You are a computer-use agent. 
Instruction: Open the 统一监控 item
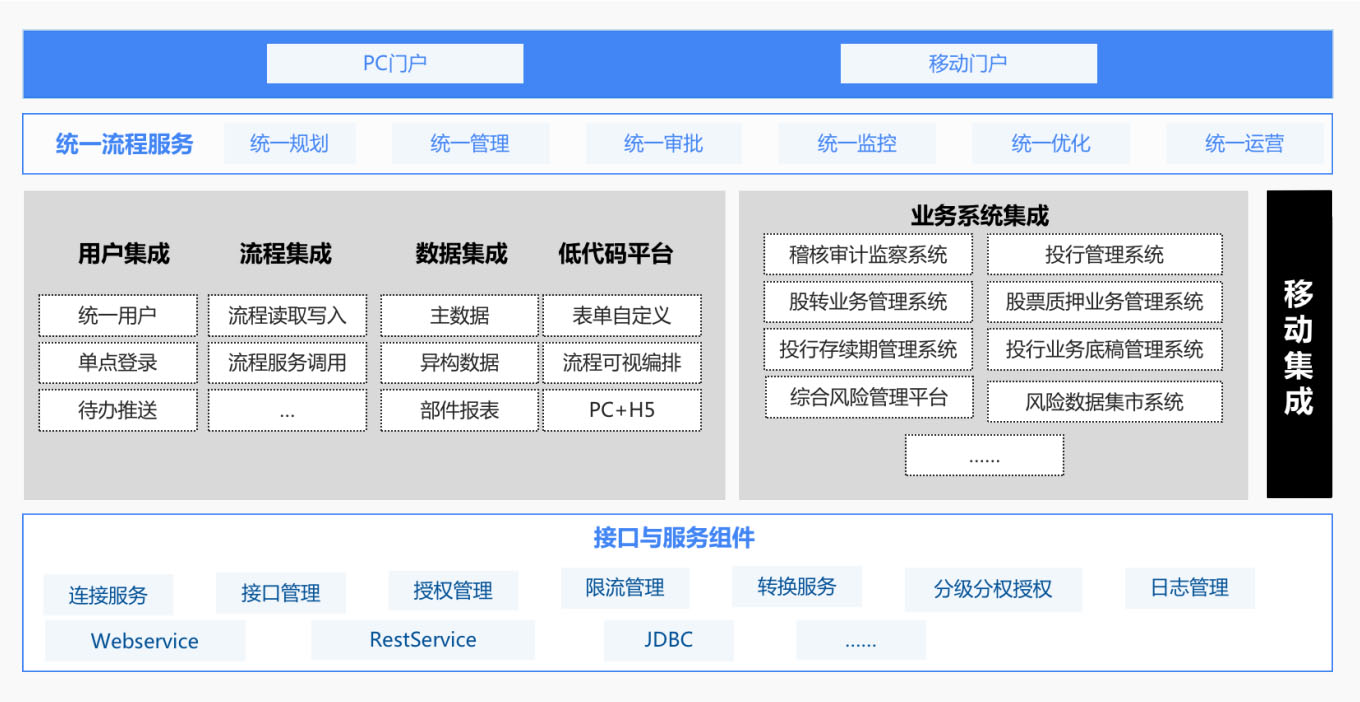tap(857, 144)
